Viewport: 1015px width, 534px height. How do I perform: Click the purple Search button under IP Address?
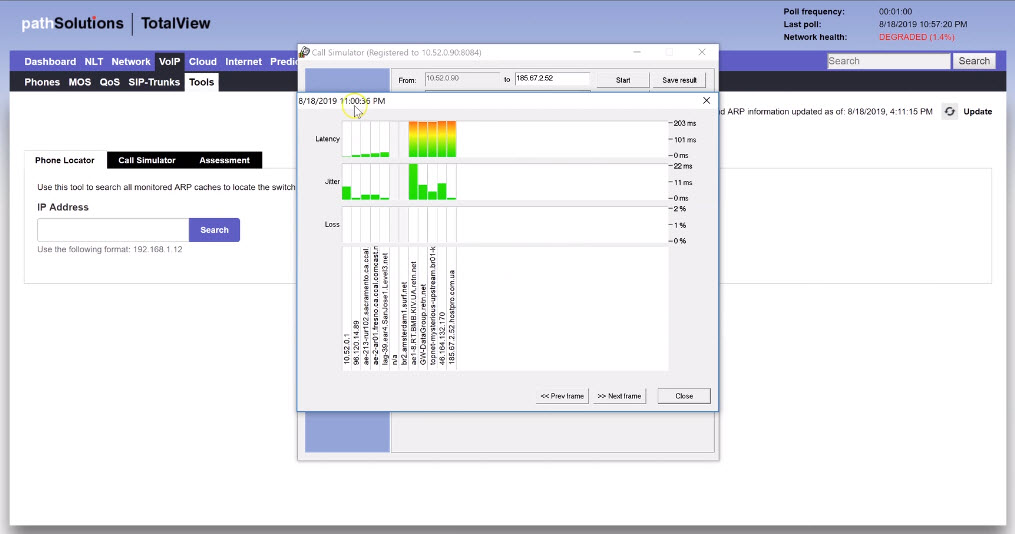coord(214,230)
